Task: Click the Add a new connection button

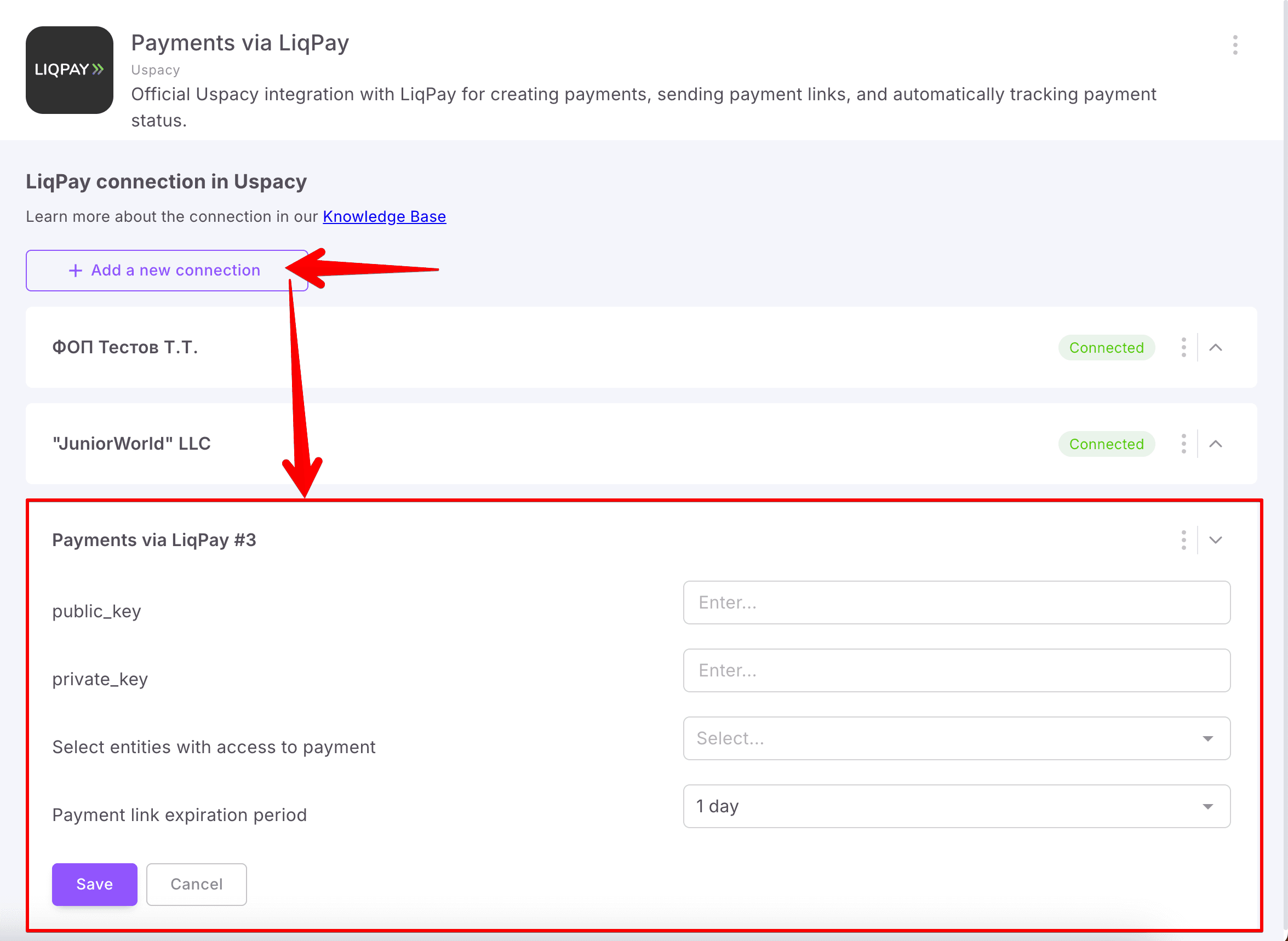Action: tap(167, 271)
